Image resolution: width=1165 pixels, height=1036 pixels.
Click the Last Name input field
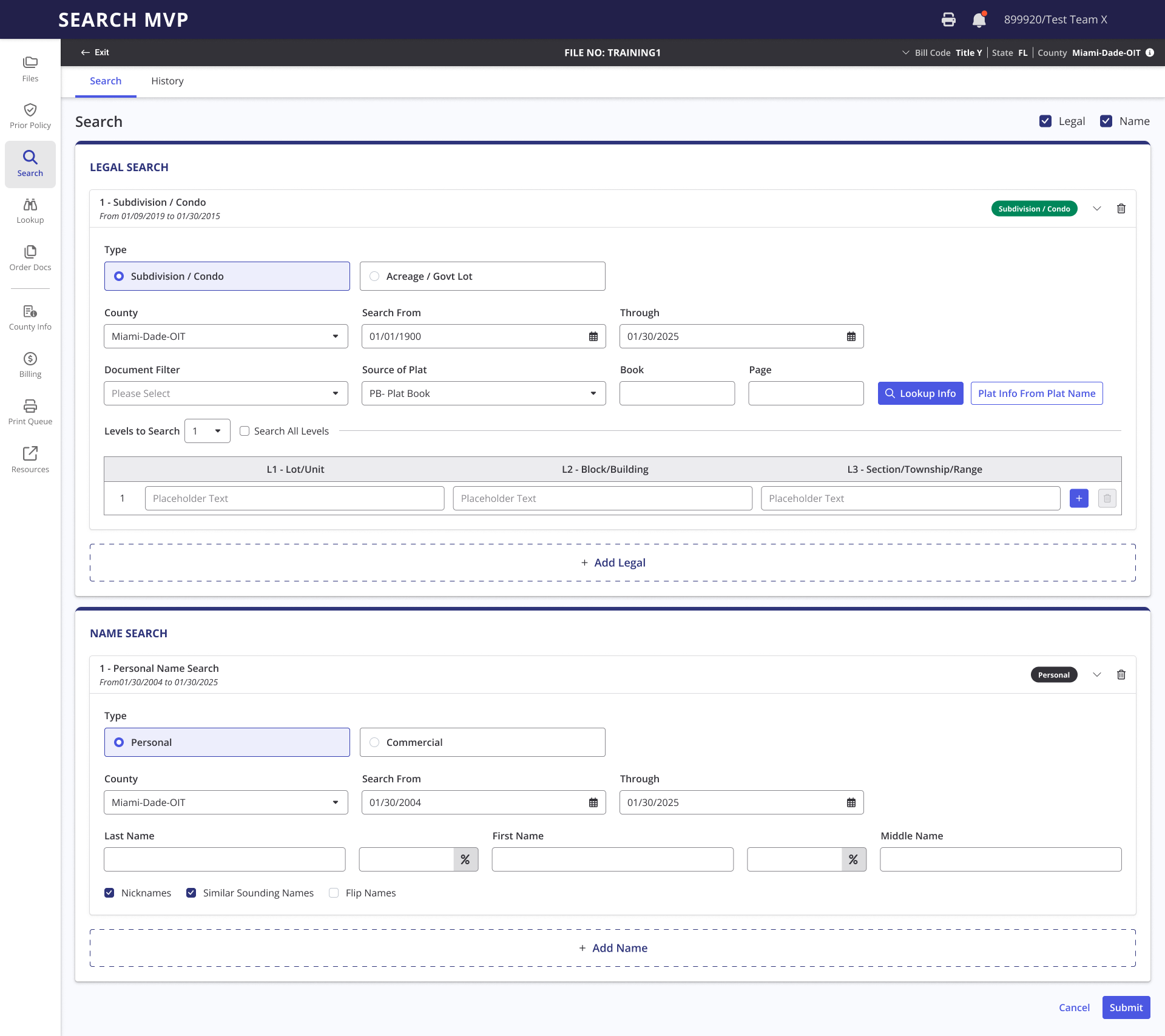(225, 859)
